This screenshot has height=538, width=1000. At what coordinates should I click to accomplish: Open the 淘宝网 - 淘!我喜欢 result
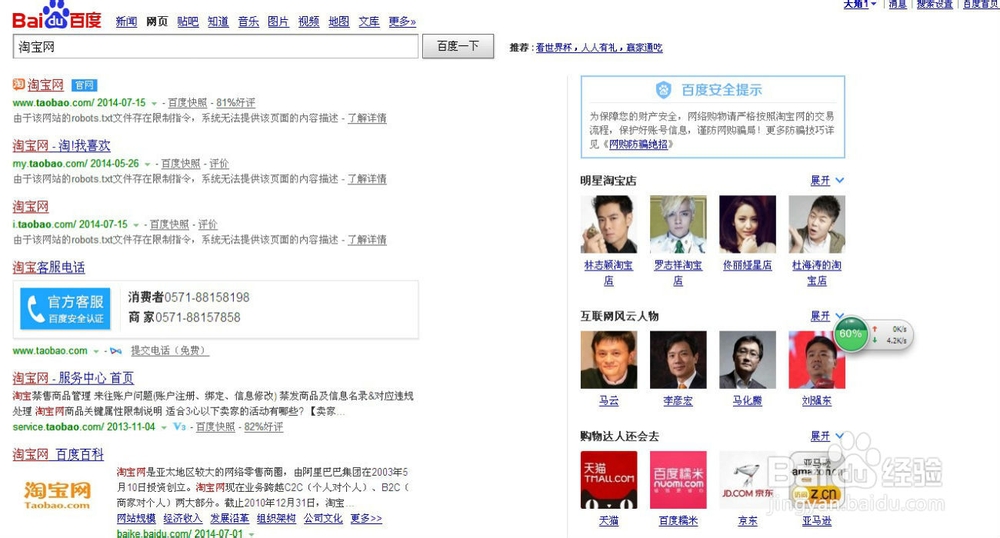click(61, 145)
